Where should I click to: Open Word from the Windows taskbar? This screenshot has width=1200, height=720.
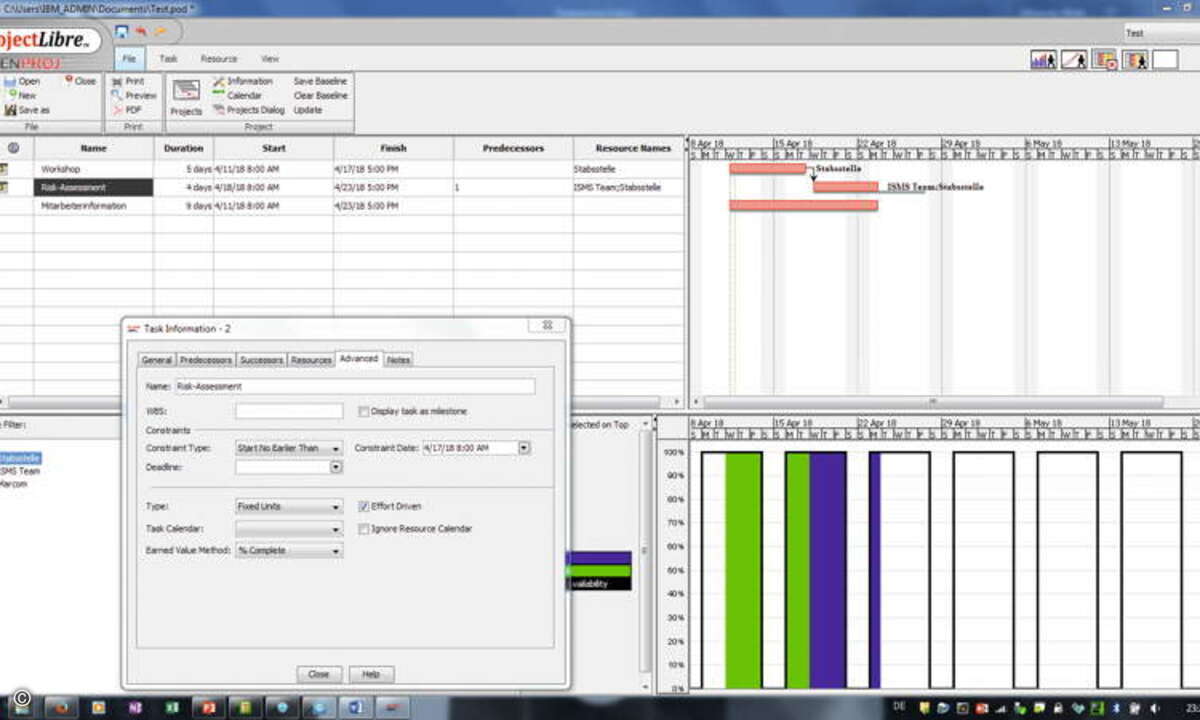[355, 706]
